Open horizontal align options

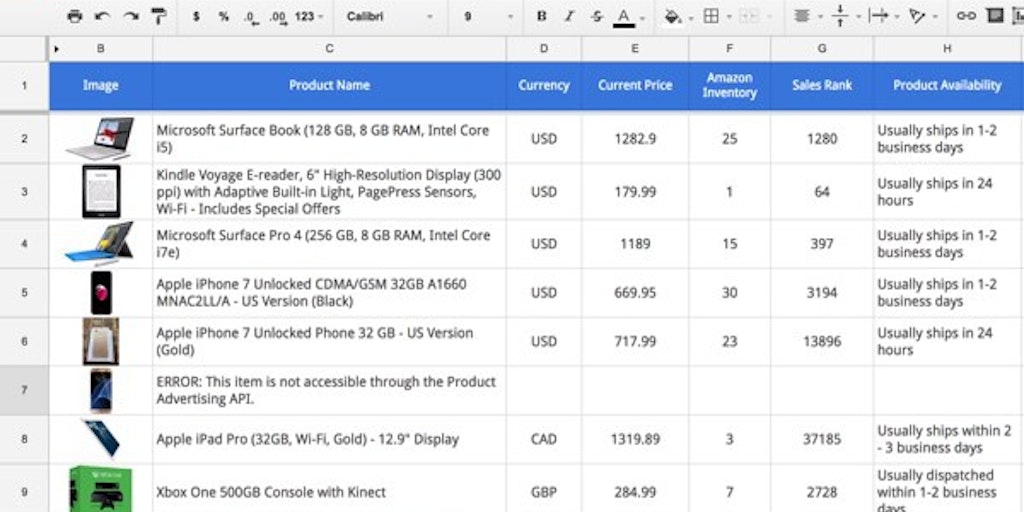pos(802,16)
